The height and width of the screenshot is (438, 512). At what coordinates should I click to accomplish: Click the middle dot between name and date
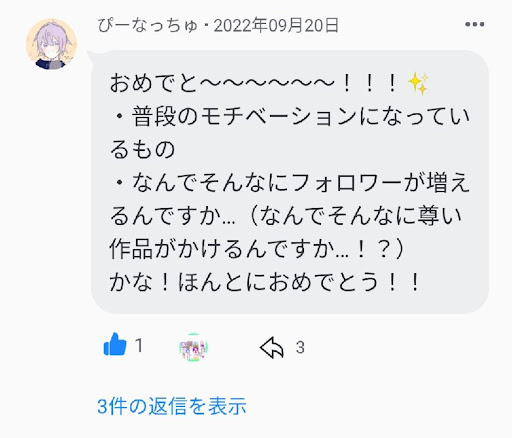(206, 26)
